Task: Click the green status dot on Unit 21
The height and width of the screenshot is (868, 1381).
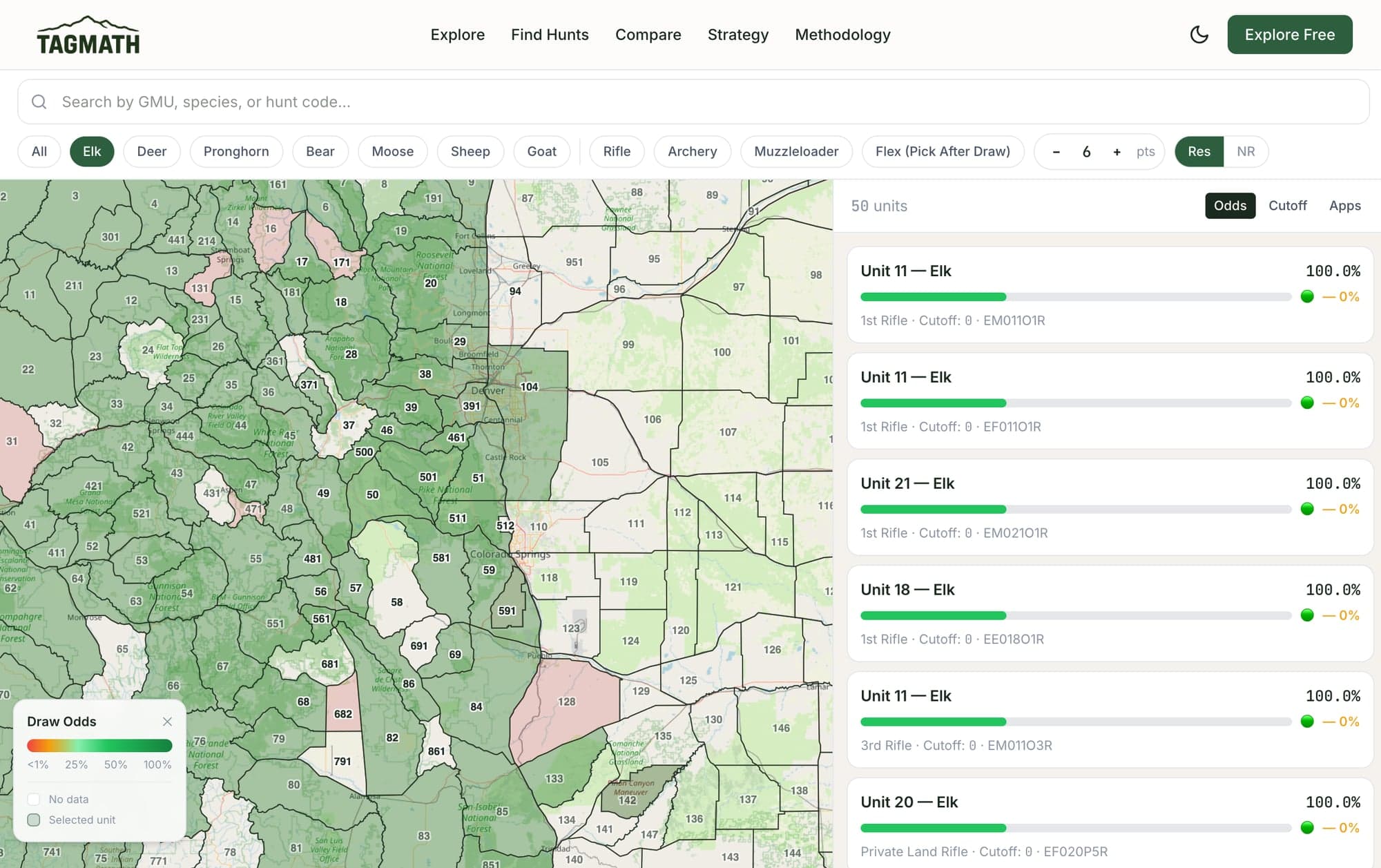Action: coord(1308,509)
